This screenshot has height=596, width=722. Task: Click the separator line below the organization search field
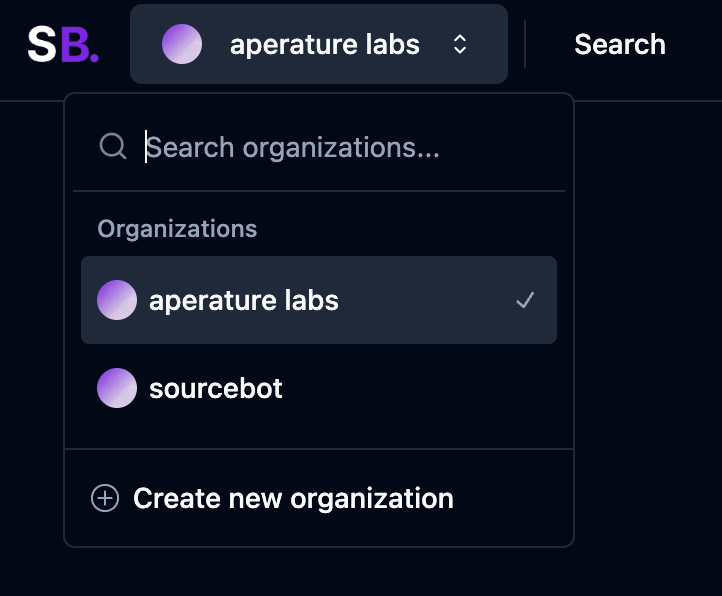pyautogui.click(x=319, y=190)
